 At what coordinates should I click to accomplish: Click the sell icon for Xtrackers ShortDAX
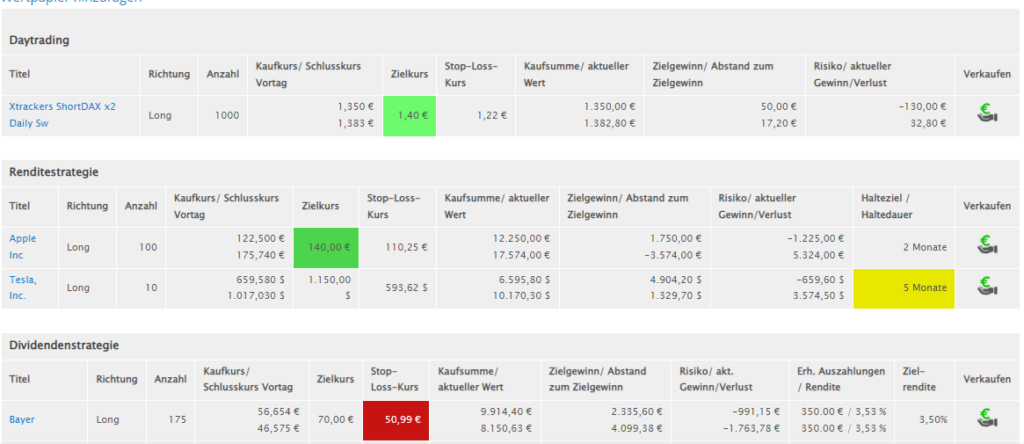pyautogui.click(x=987, y=115)
